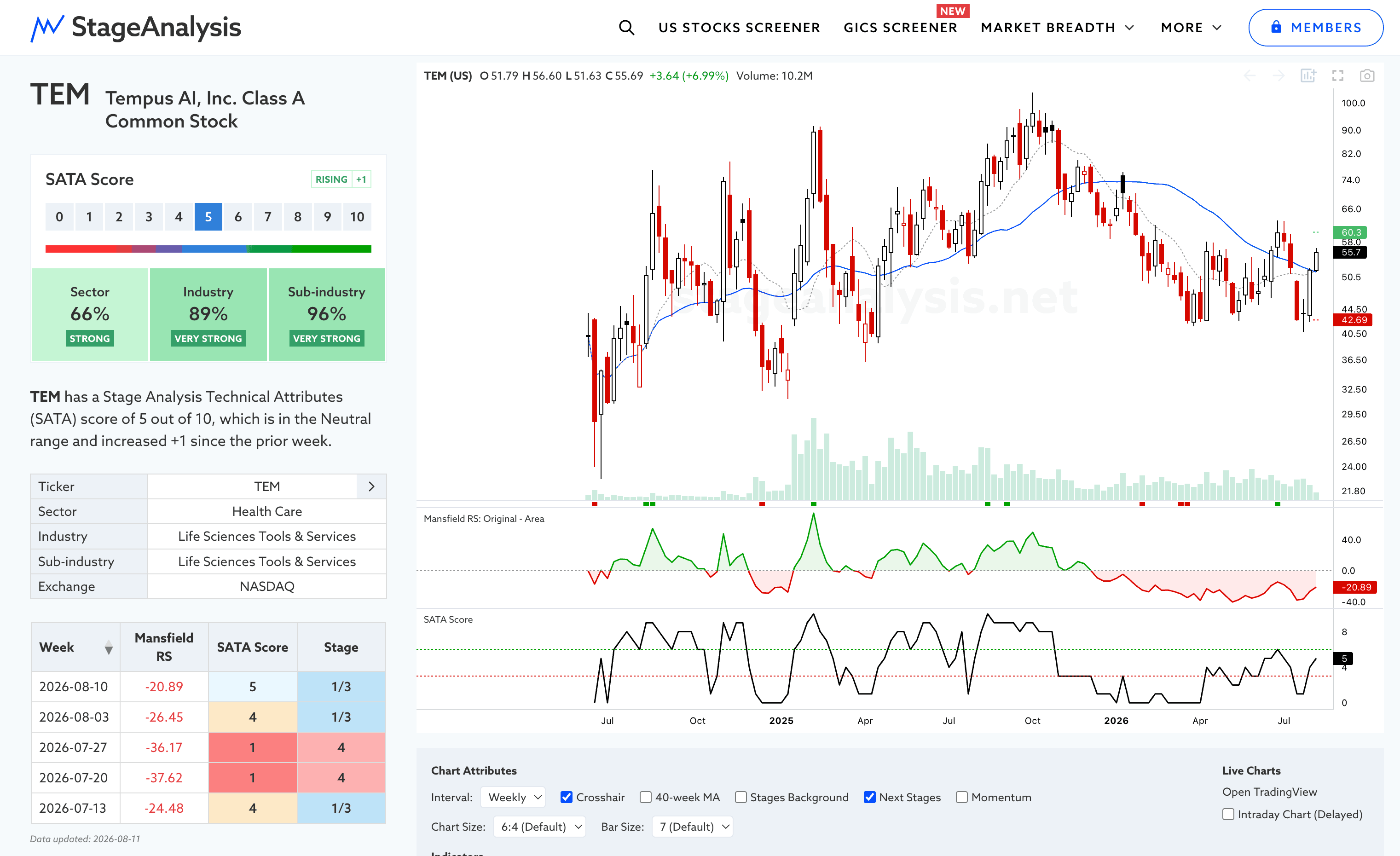Click the Sub-industry 96% Very Strong card

[327, 315]
